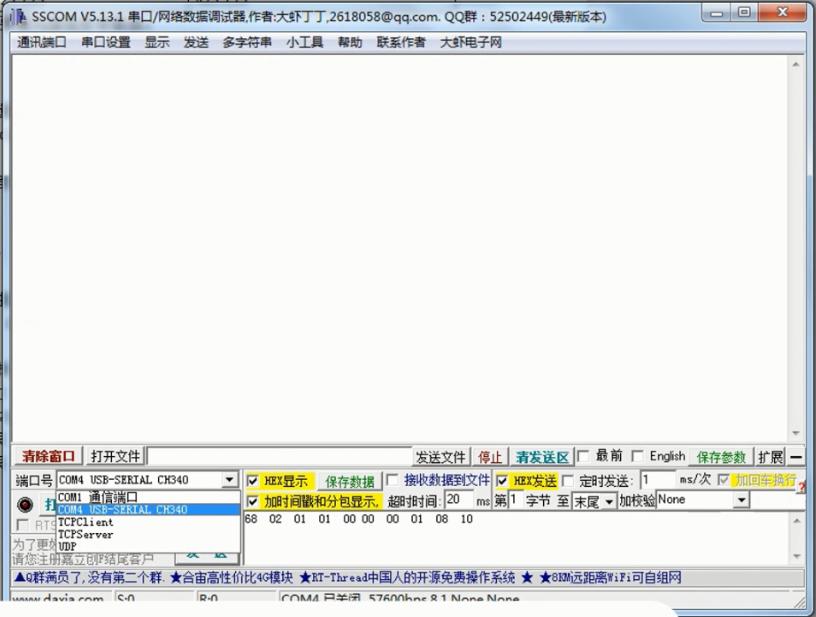Click the 保存数据 button
This screenshot has height=617, width=816.
[x=350, y=482]
